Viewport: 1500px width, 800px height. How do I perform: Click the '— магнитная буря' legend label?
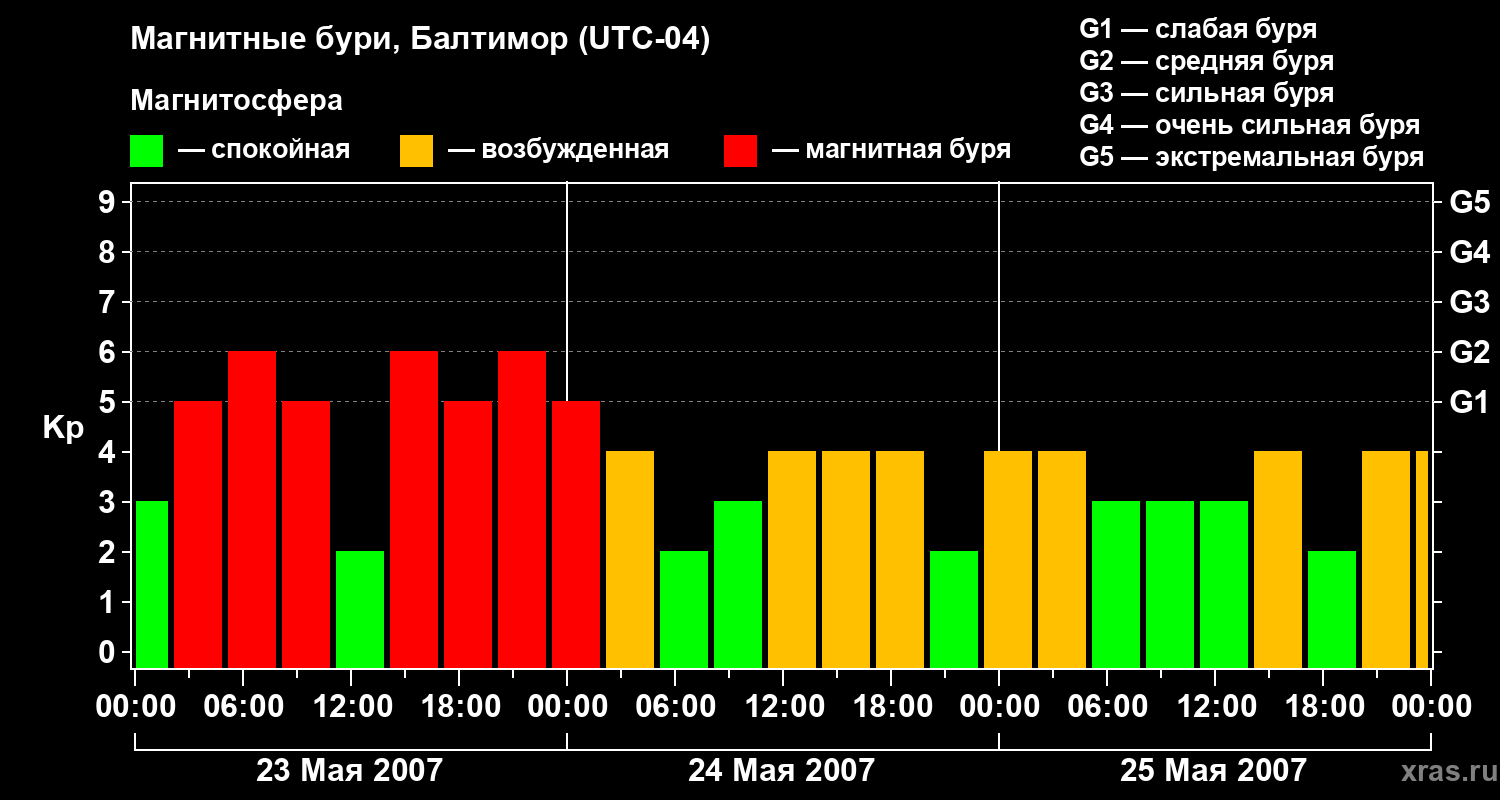[x=891, y=150]
